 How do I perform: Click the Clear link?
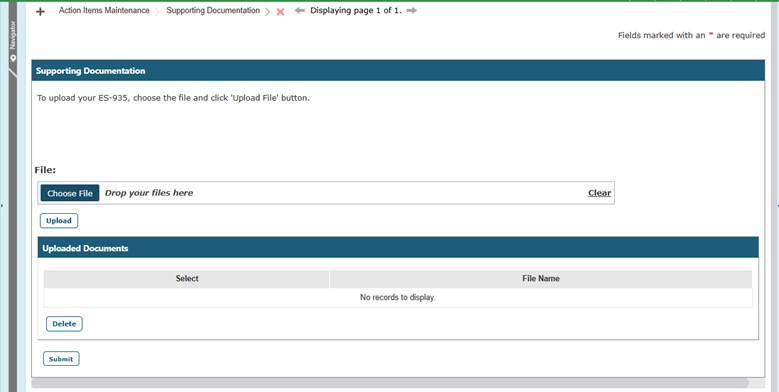click(x=599, y=193)
